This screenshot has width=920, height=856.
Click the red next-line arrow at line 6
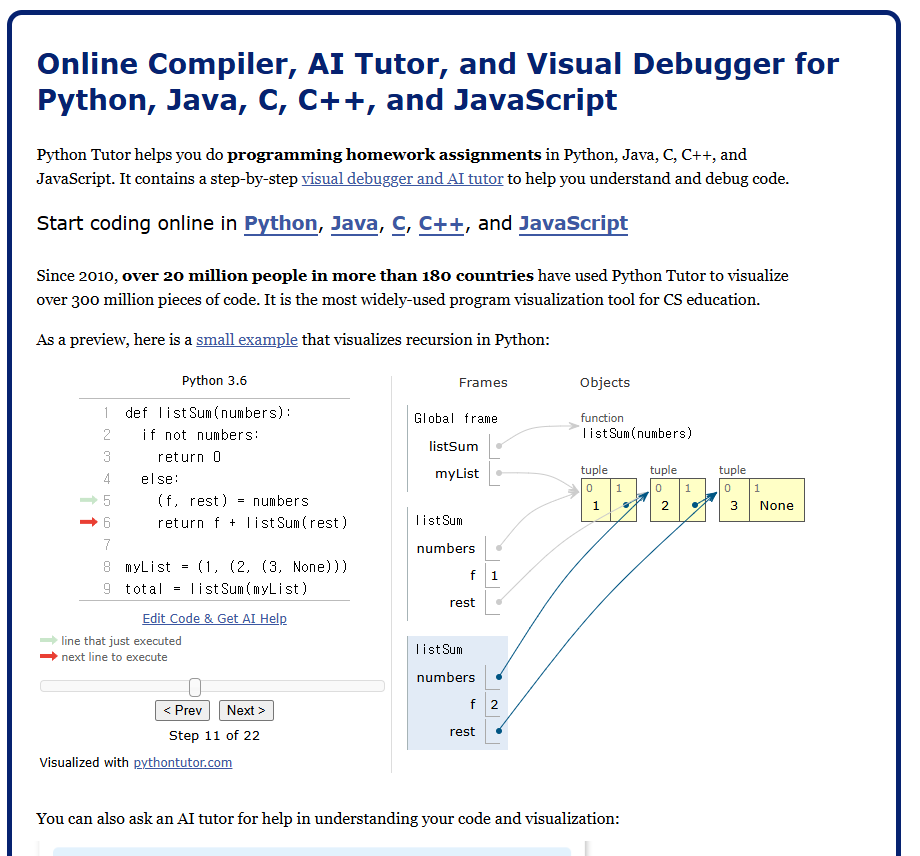[89, 522]
